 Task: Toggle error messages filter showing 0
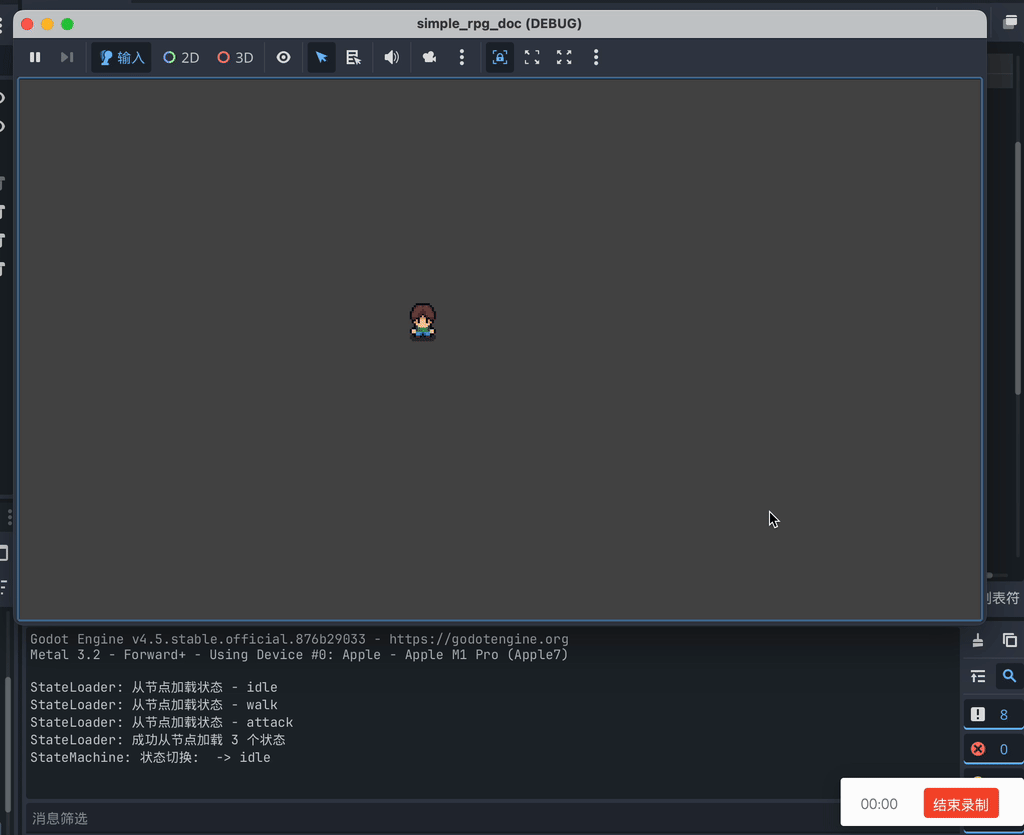(993, 749)
